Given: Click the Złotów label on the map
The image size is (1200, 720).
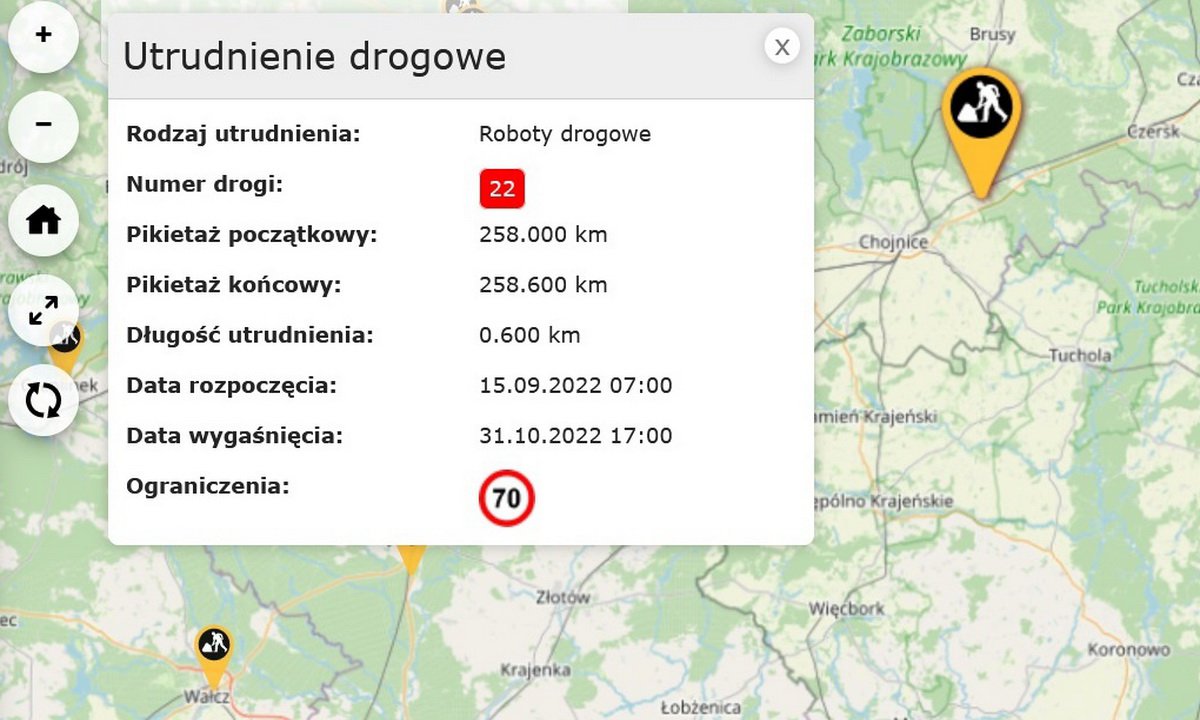Looking at the screenshot, I should point(563,598).
